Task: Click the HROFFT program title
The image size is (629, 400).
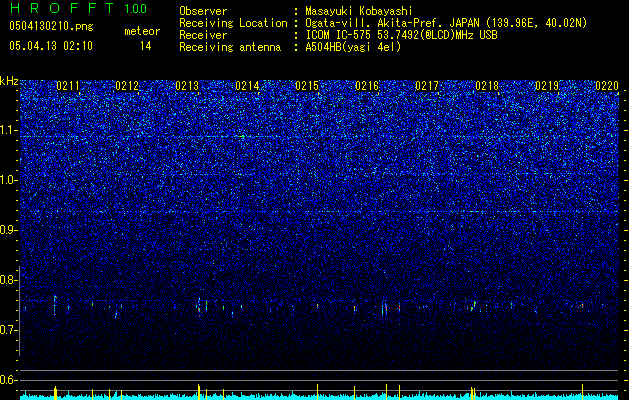Action: 62,8
